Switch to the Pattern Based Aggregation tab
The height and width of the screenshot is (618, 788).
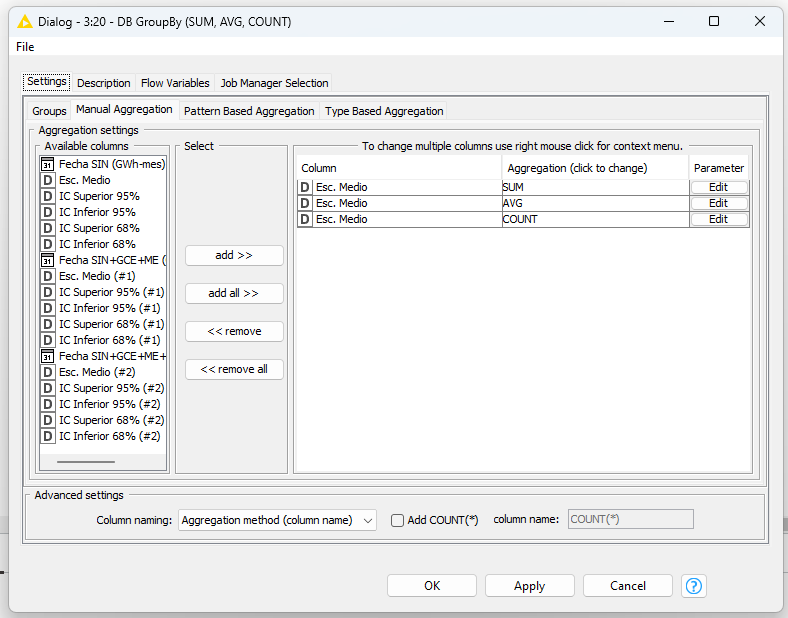(x=248, y=111)
